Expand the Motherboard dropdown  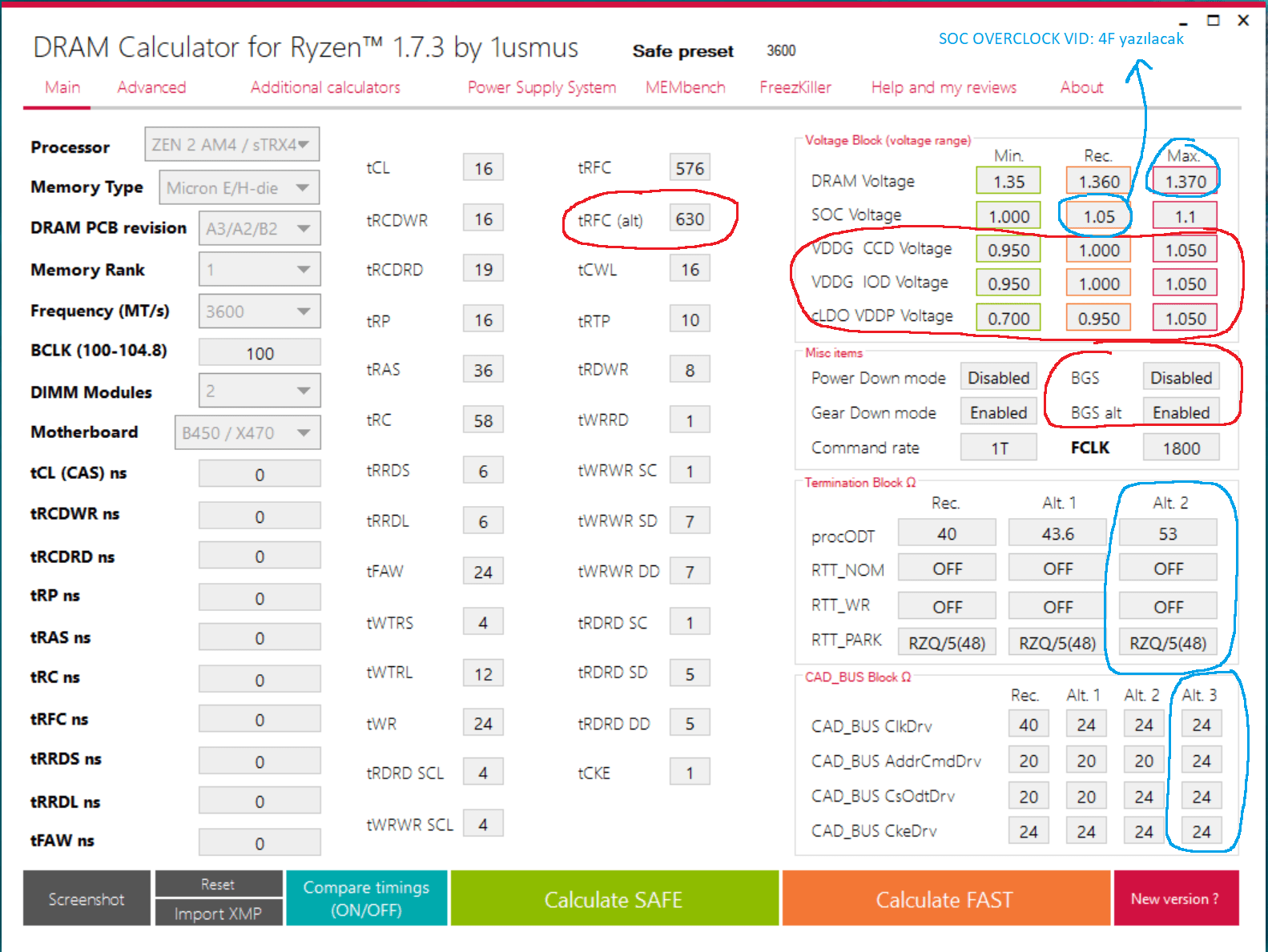248,432
